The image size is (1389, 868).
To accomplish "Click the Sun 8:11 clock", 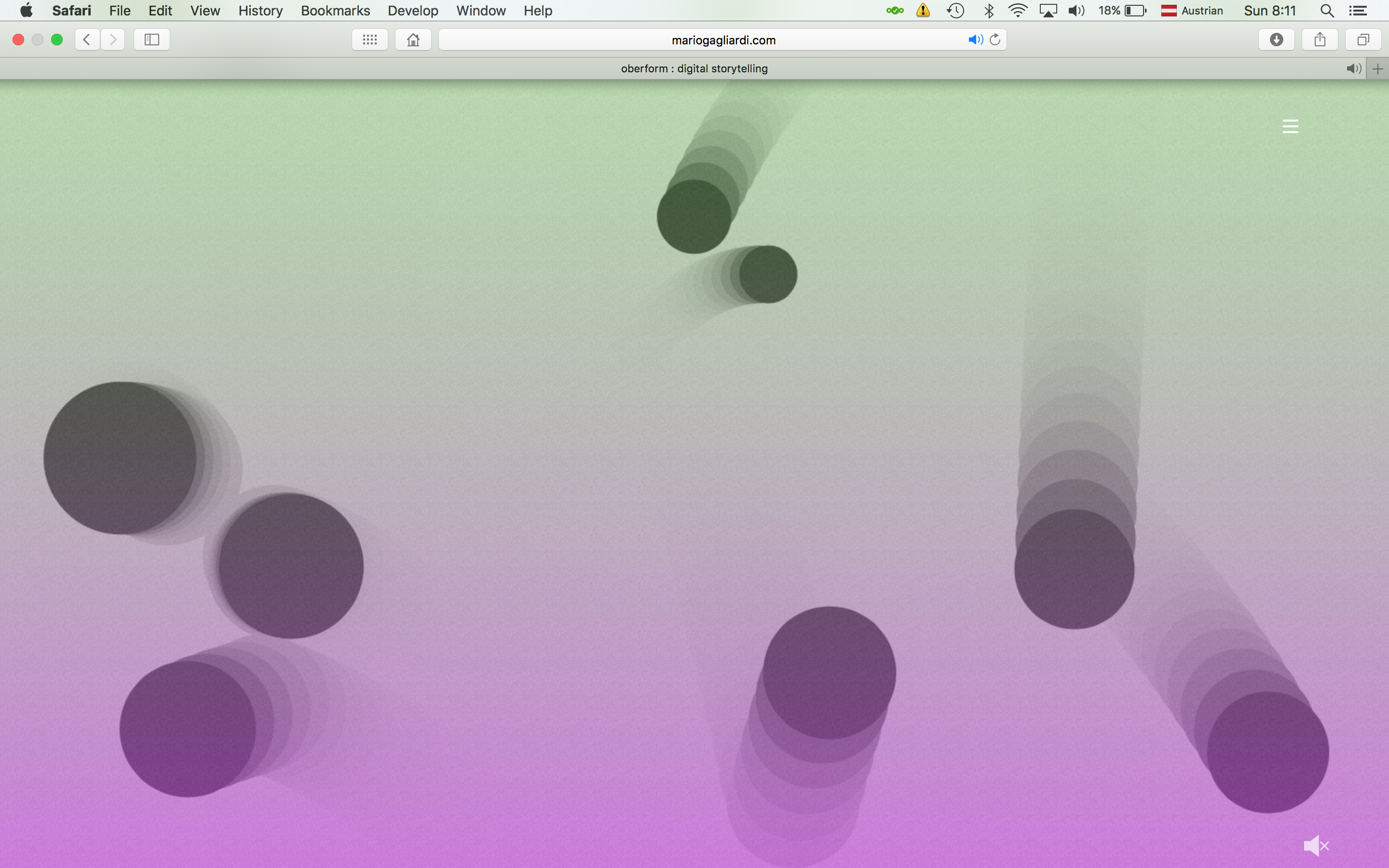I will click(x=1269, y=10).
